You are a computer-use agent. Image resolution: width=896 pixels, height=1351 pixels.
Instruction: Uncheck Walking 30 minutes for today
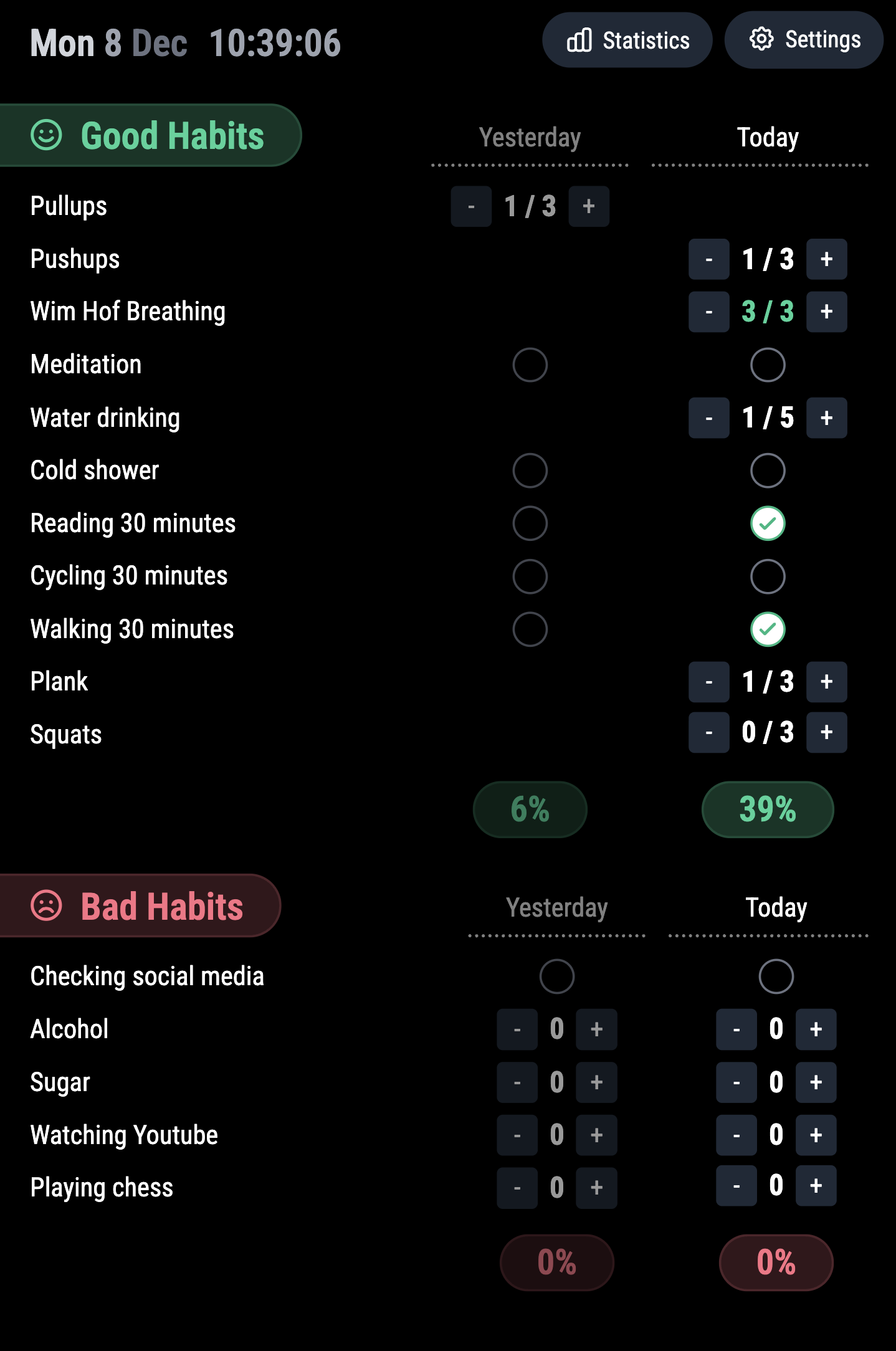[767, 629]
